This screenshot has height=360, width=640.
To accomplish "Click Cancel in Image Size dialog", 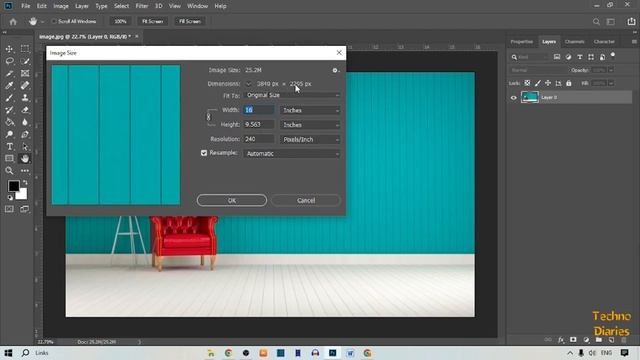I will (306, 200).
